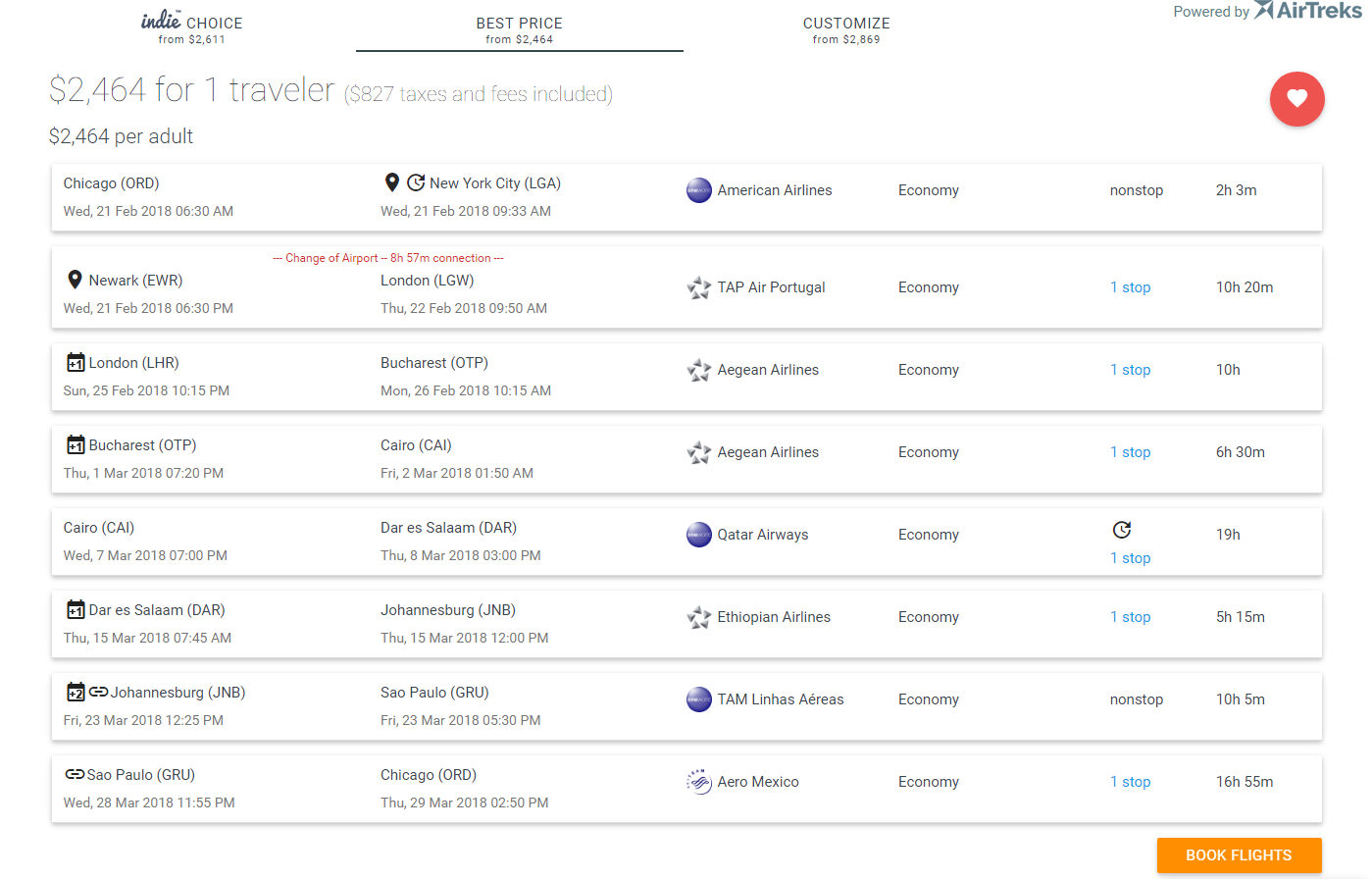
Task: Open 1 stop link for Bucharest to Cairo flight
Action: (x=1130, y=452)
